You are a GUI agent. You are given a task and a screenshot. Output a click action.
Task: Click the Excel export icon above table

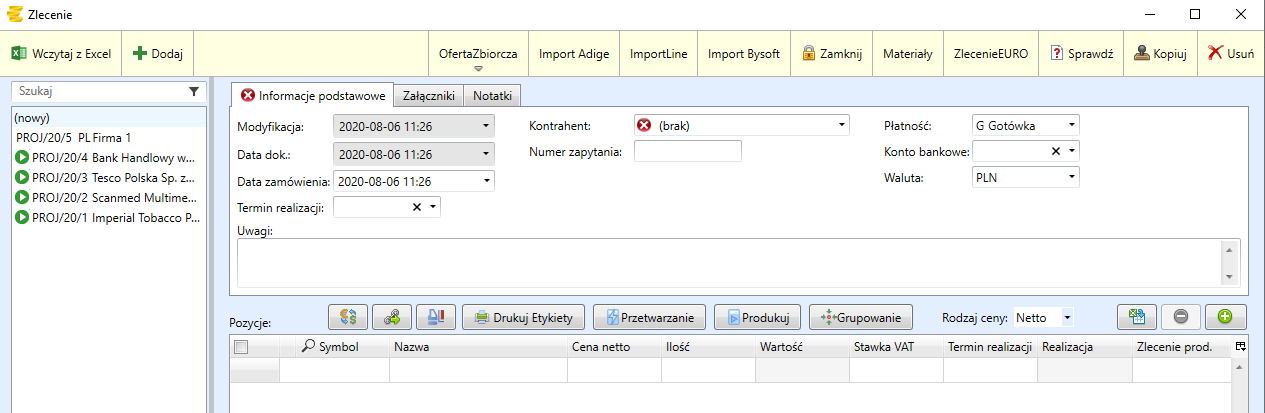pos(1137,317)
